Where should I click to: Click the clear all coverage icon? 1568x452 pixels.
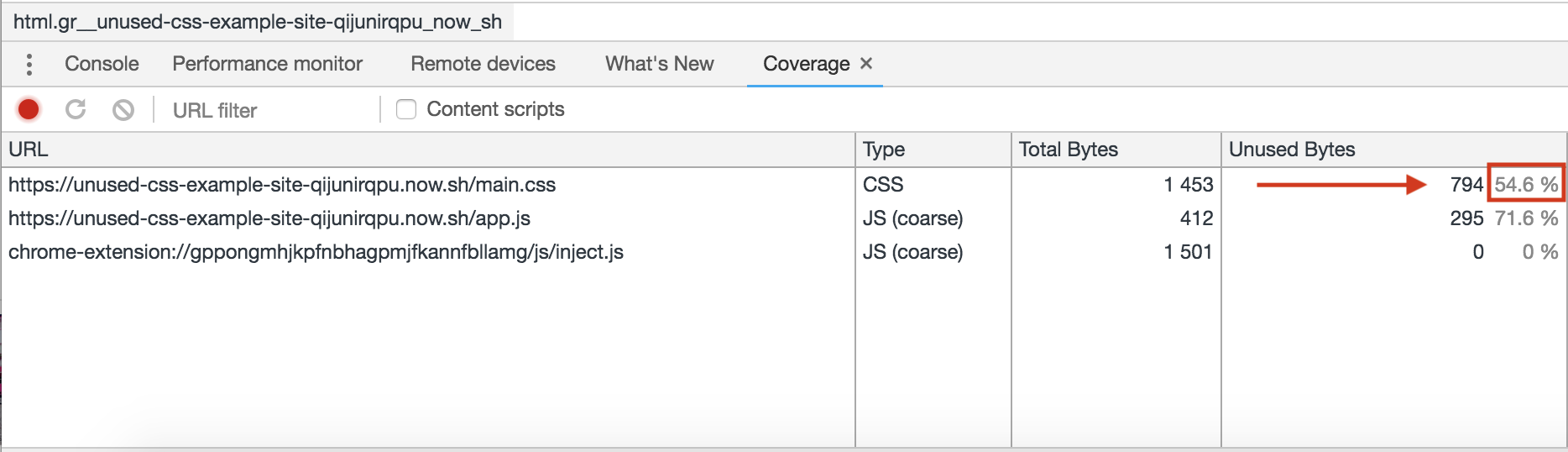[x=123, y=109]
